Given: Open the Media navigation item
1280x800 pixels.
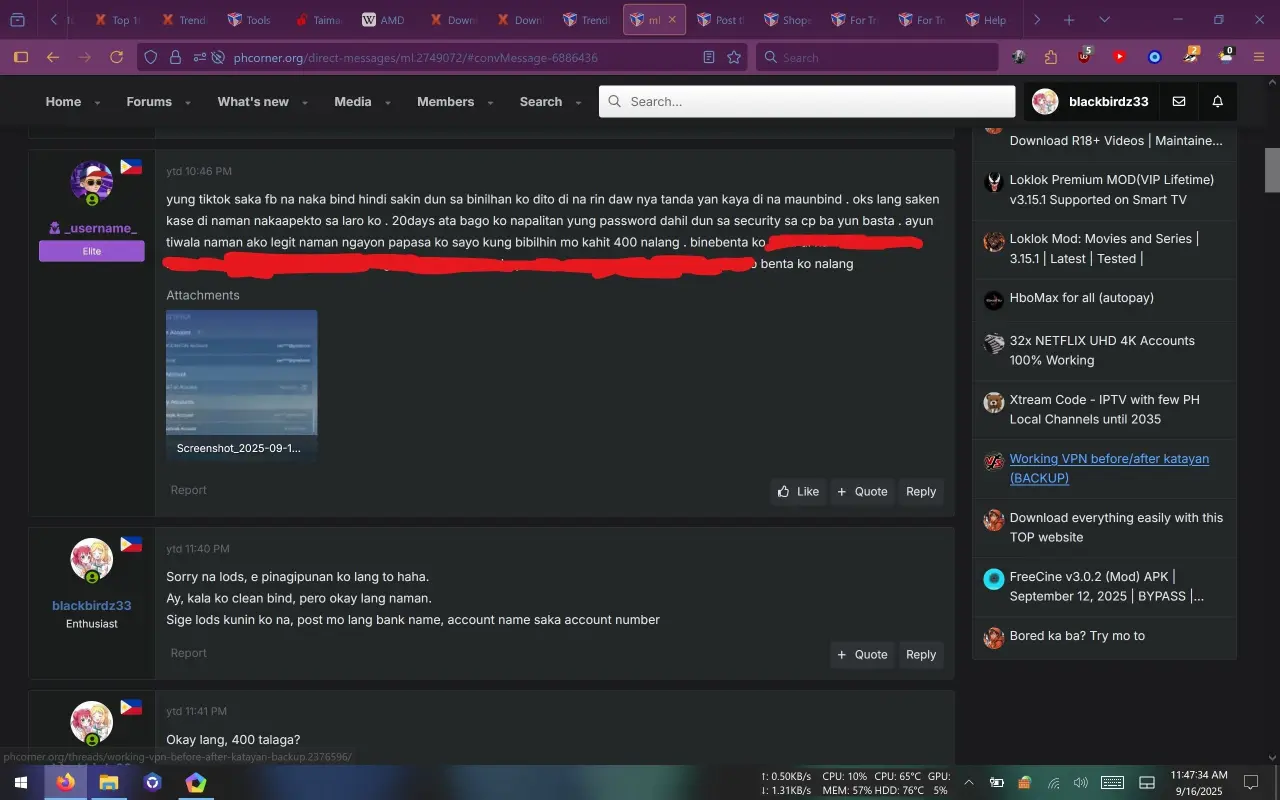Looking at the screenshot, I should pos(353,101).
